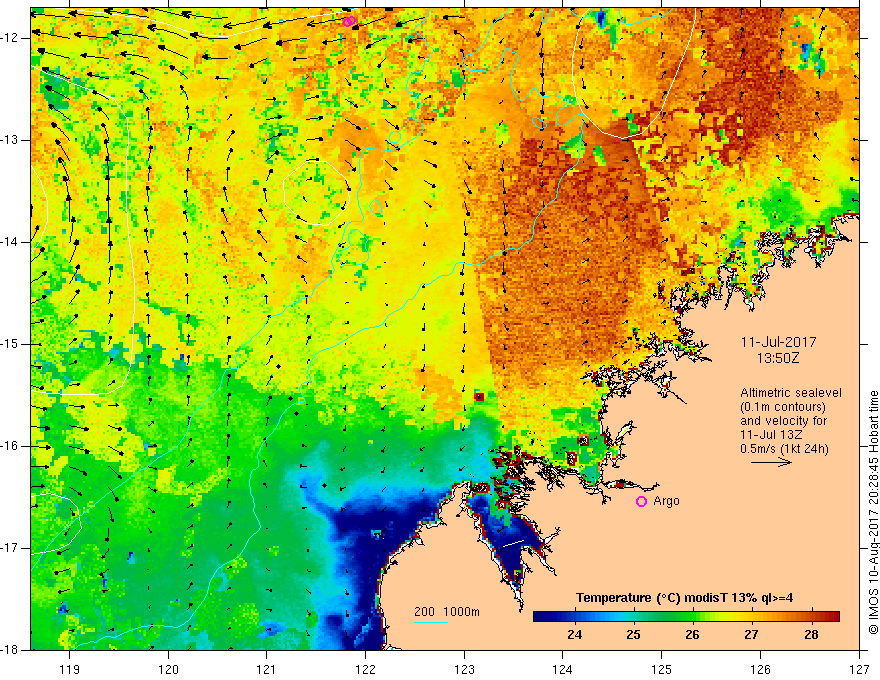Click the "28" colorbar tick label

tap(811, 635)
